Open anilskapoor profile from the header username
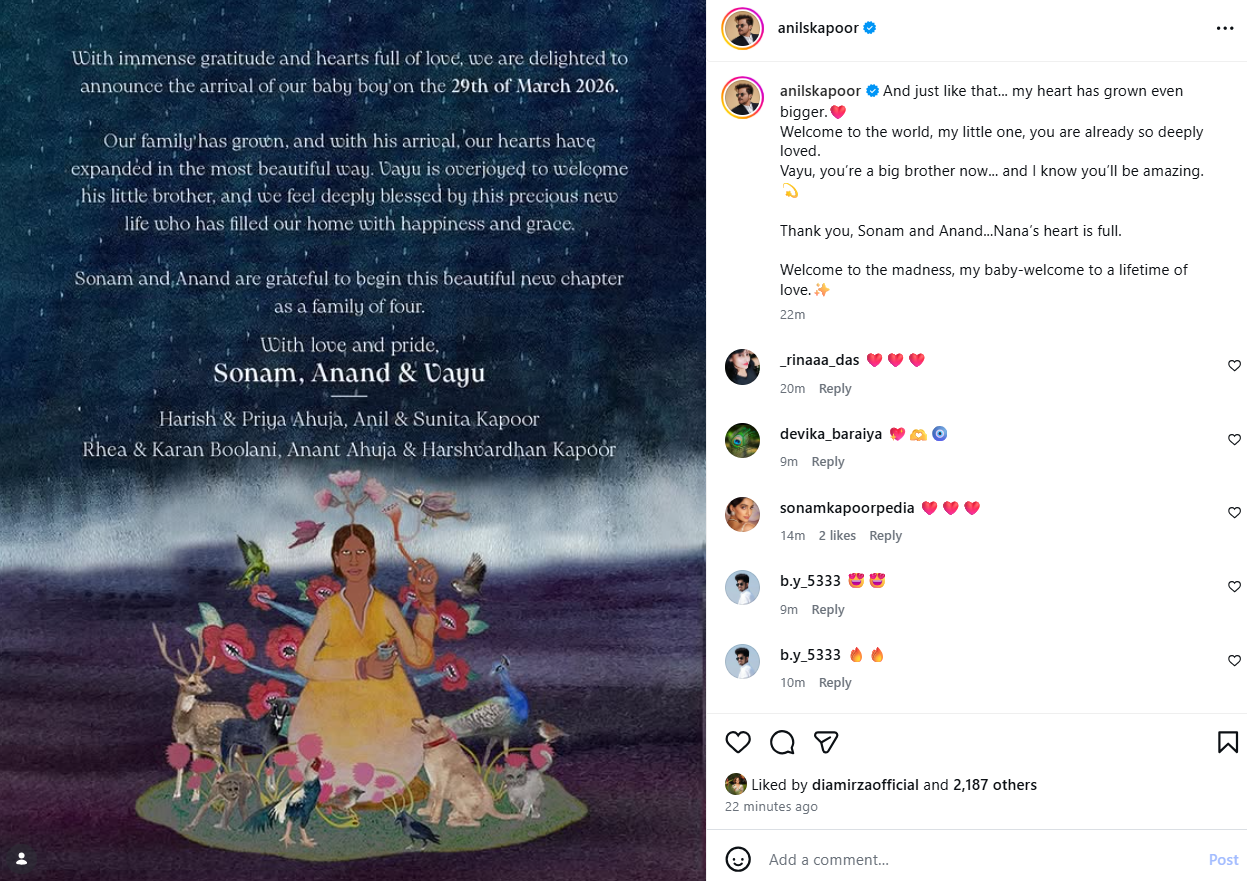This screenshot has height=881, width=1247. pyautogui.click(x=818, y=28)
